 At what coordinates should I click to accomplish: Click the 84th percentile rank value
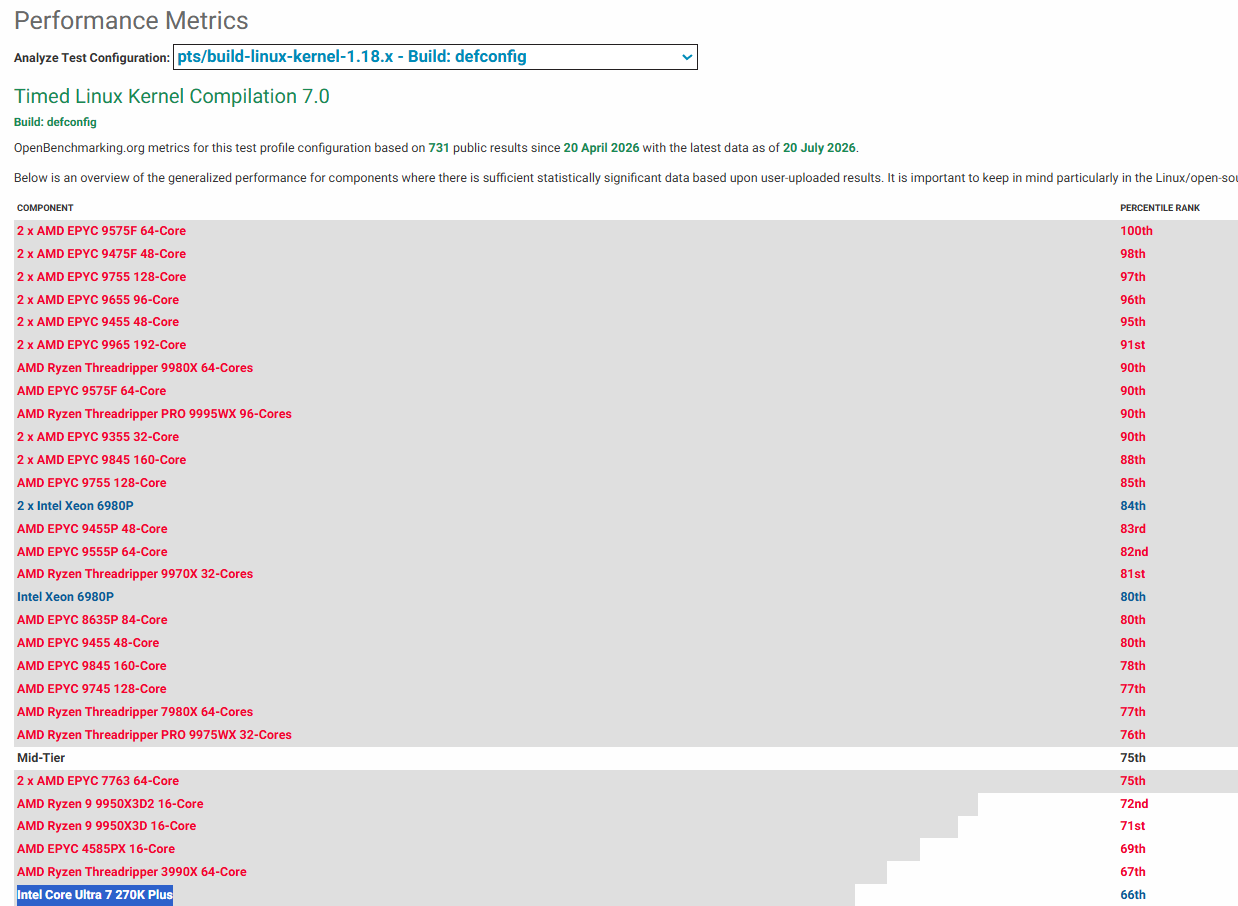[x=1133, y=506]
